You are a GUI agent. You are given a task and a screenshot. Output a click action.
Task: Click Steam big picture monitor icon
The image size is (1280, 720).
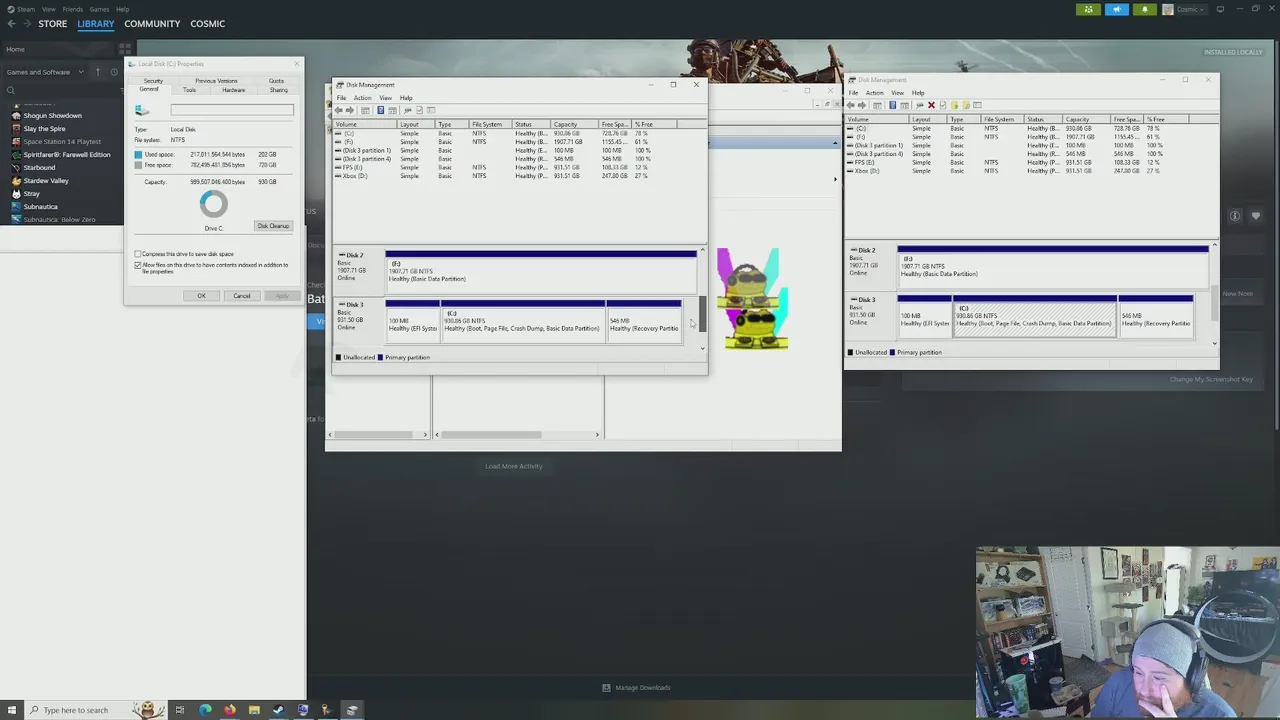[x=1220, y=9]
